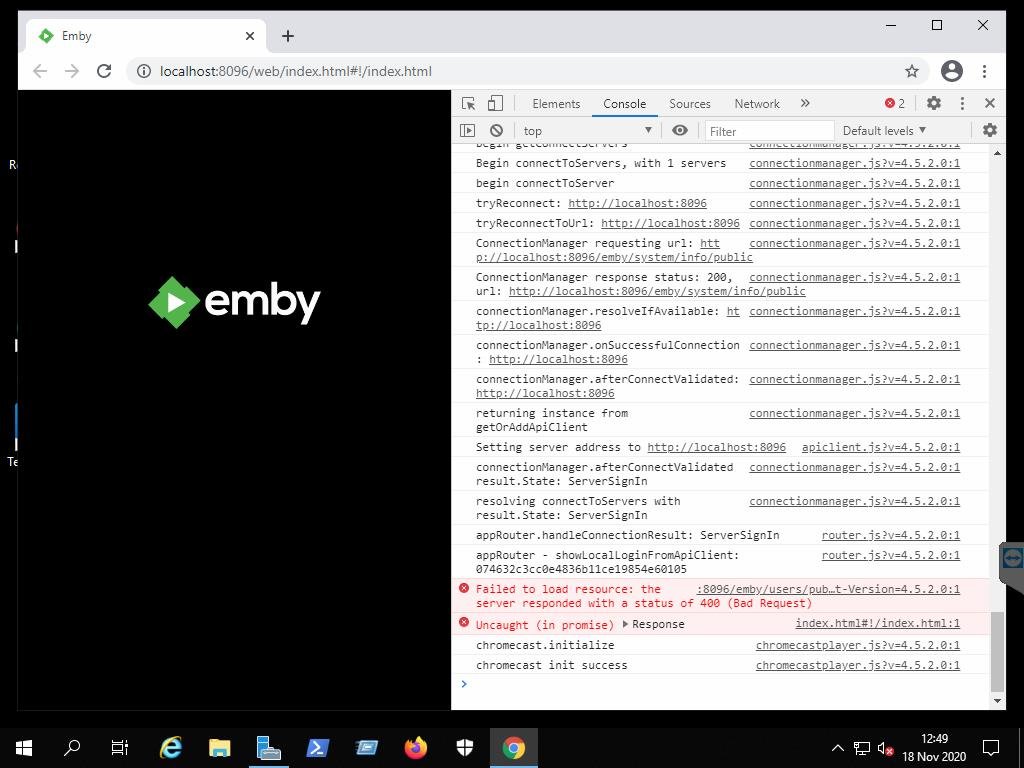Open the Windows Start menu
The width and height of the screenshot is (1024, 768).
click(x=24, y=748)
